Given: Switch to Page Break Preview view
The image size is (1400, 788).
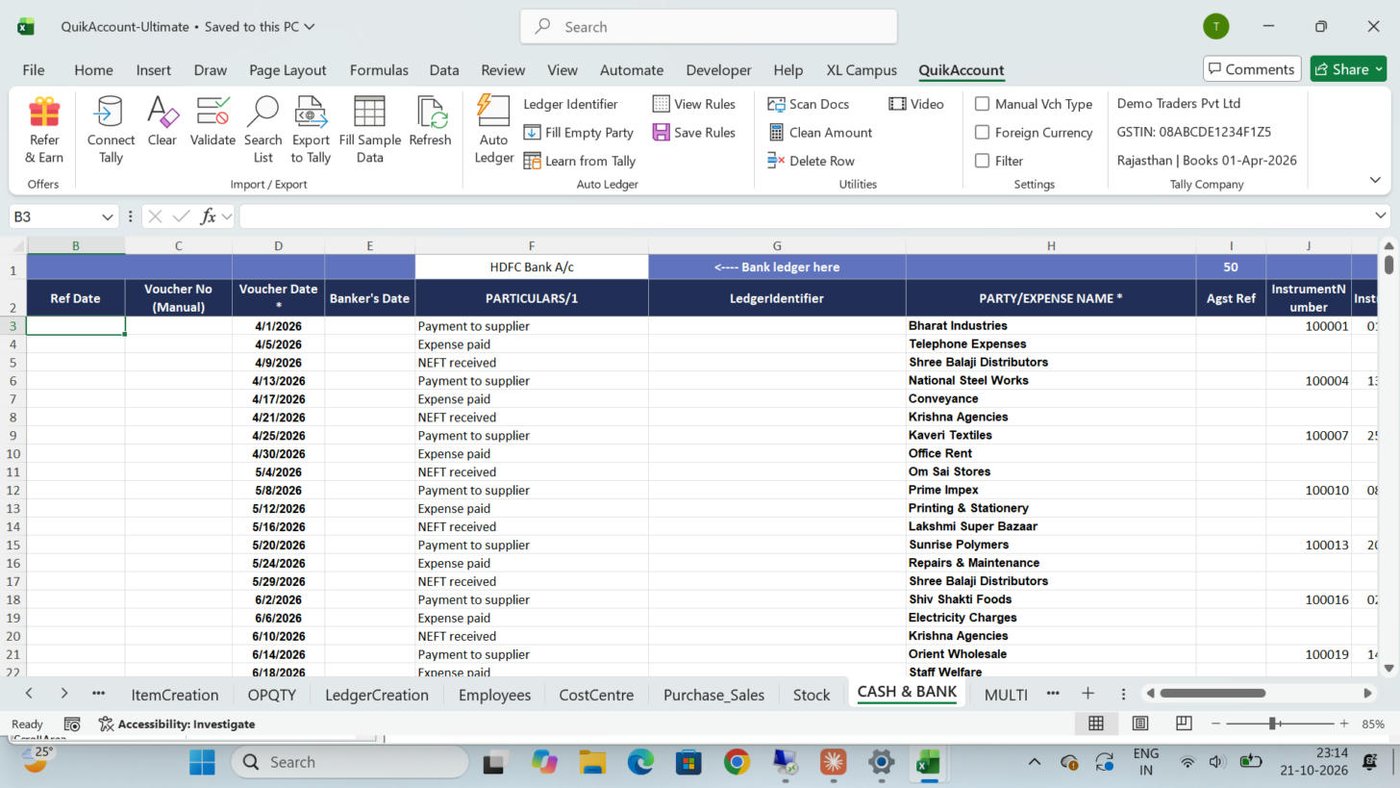Looking at the screenshot, I should pyautogui.click(x=1184, y=723).
